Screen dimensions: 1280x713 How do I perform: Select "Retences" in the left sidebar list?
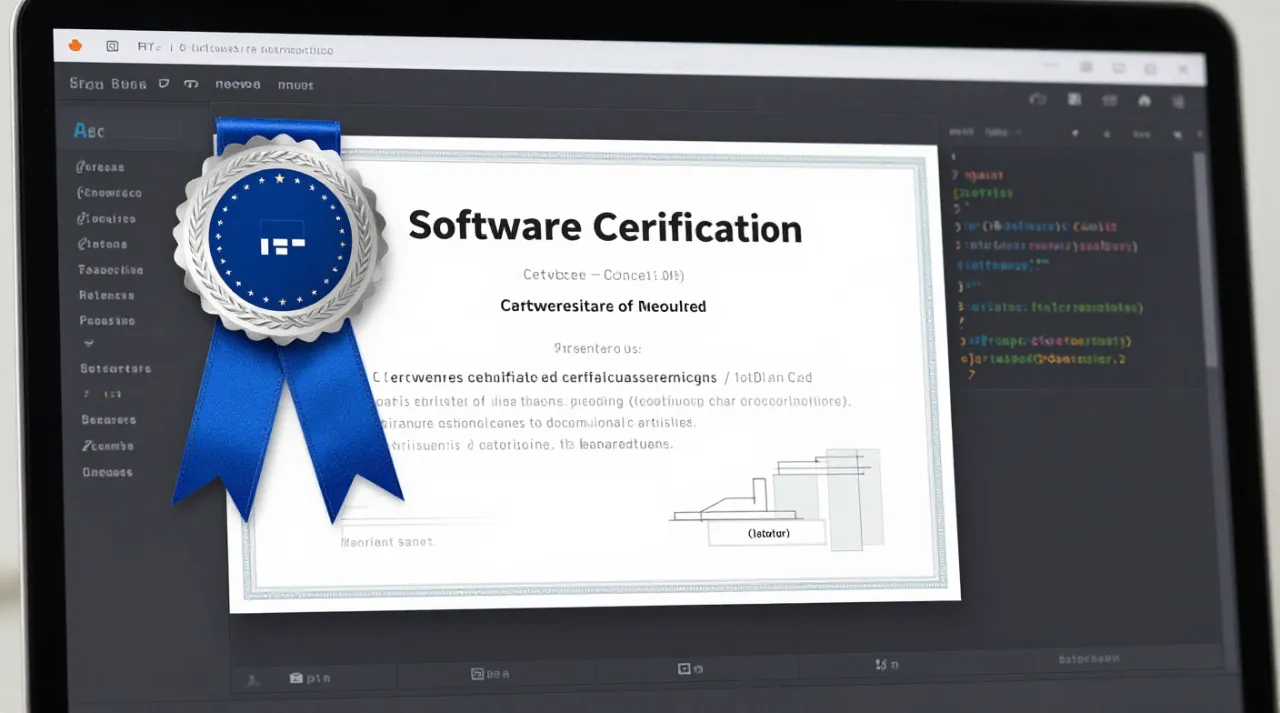107,295
